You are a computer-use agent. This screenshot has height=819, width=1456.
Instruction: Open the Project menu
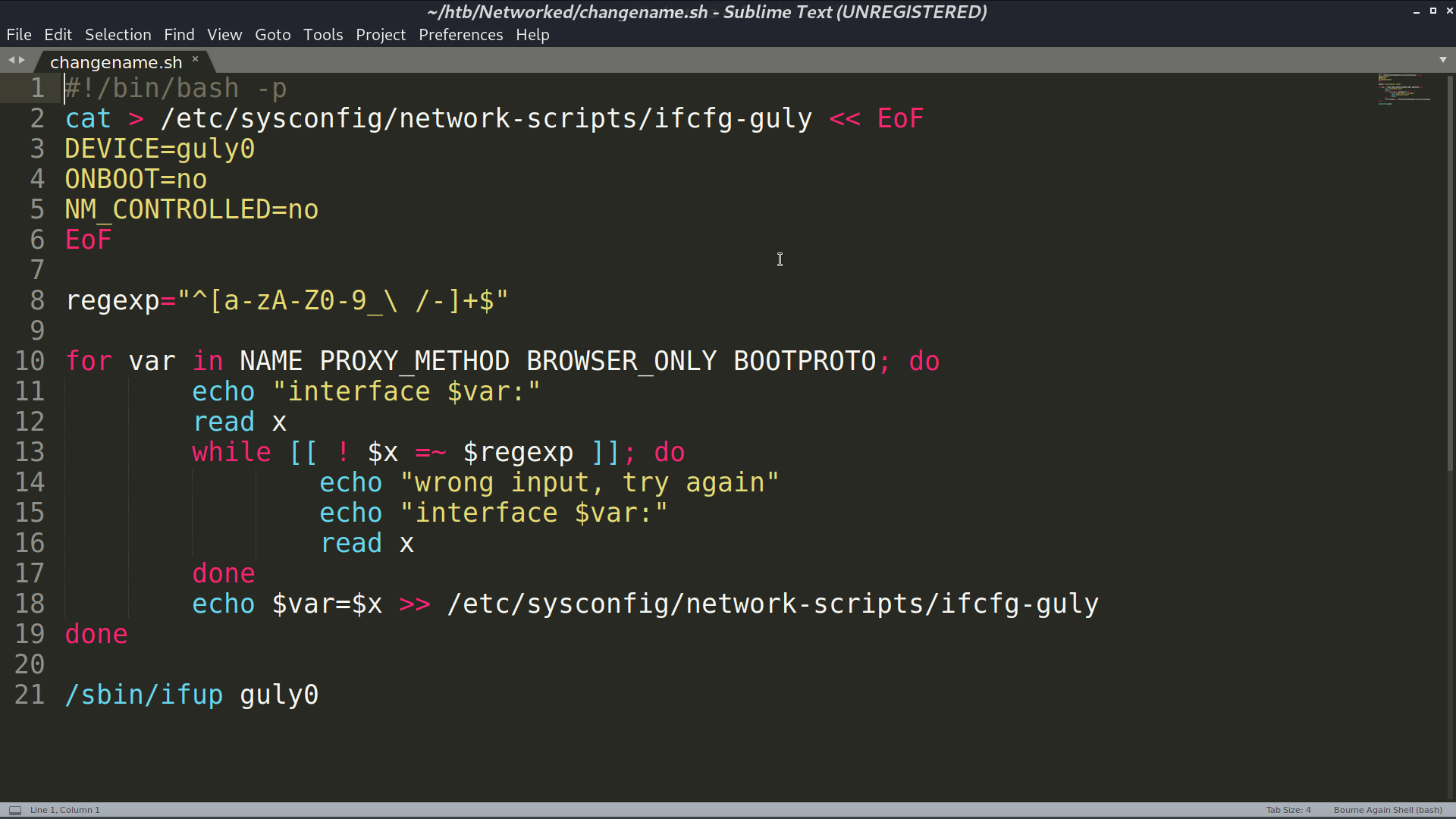coord(381,35)
